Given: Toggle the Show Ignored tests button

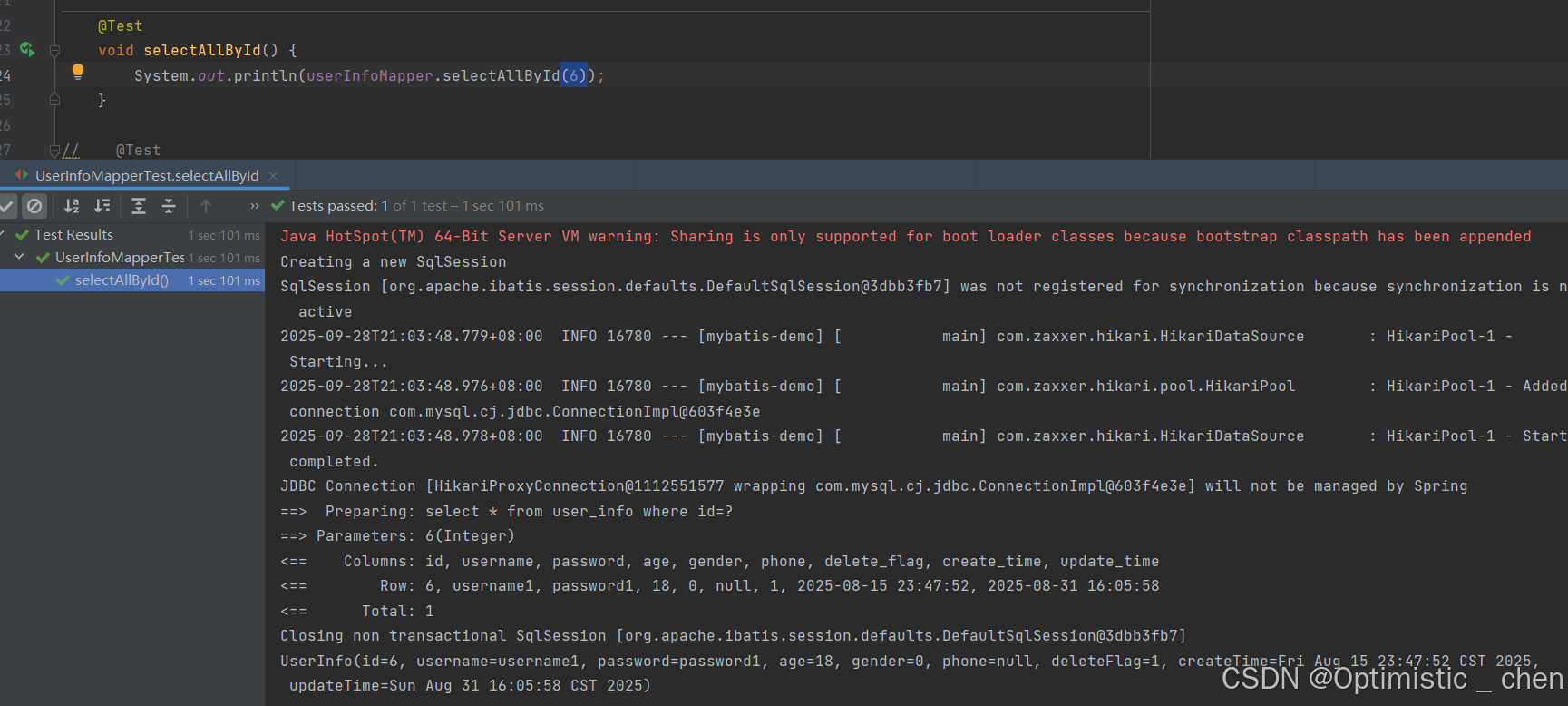Looking at the screenshot, I should [34, 206].
